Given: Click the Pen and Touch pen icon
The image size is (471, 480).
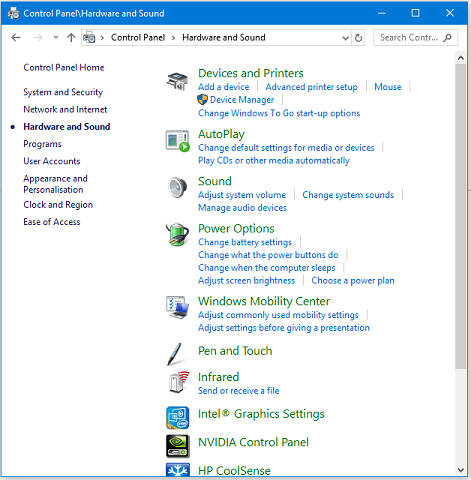Looking at the screenshot, I should pyautogui.click(x=175, y=354).
